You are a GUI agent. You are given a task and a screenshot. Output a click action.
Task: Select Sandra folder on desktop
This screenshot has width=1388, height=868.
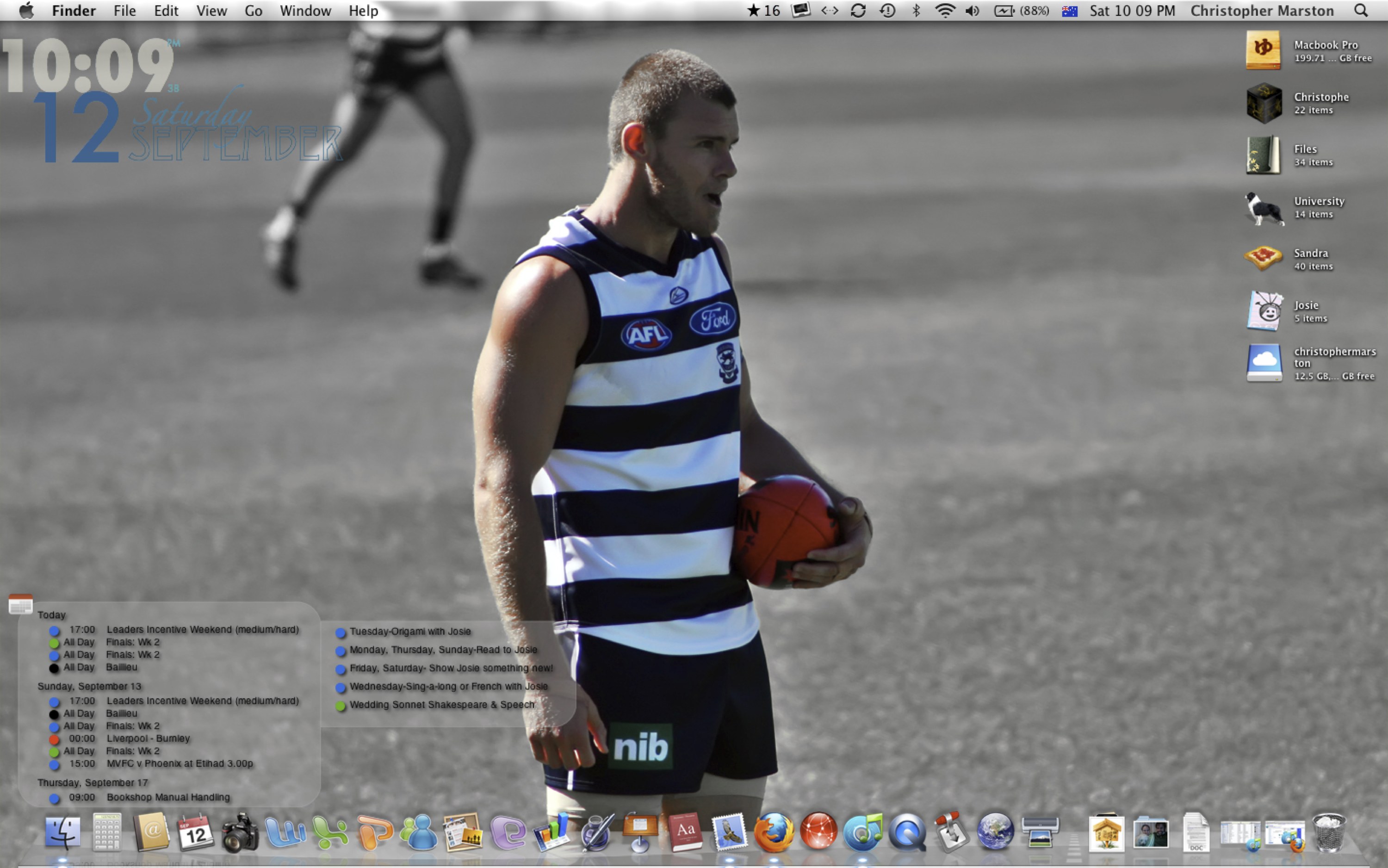(x=1264, y=258)
